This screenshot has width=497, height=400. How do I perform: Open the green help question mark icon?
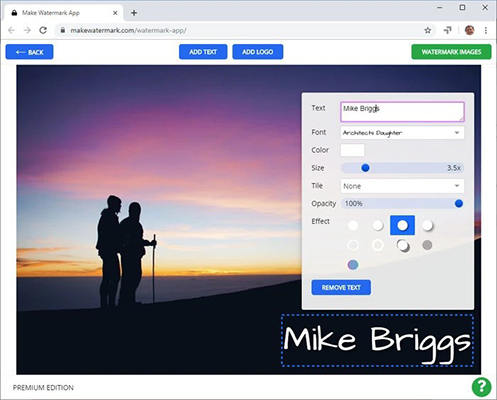[x=481, y=387]
